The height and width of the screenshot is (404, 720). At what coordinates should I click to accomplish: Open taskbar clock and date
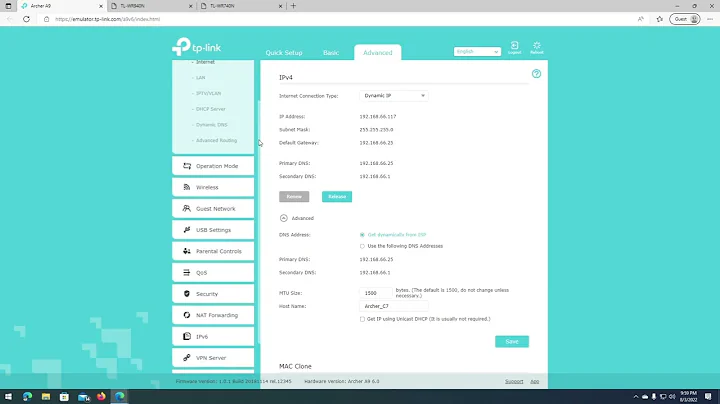pos(688,396)
